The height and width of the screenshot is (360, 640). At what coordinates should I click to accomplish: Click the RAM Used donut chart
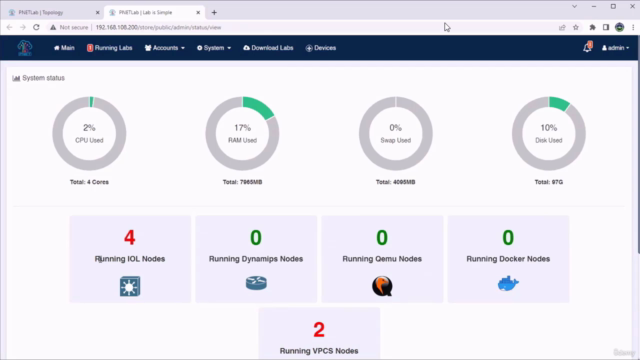click(x=242, y=133)
